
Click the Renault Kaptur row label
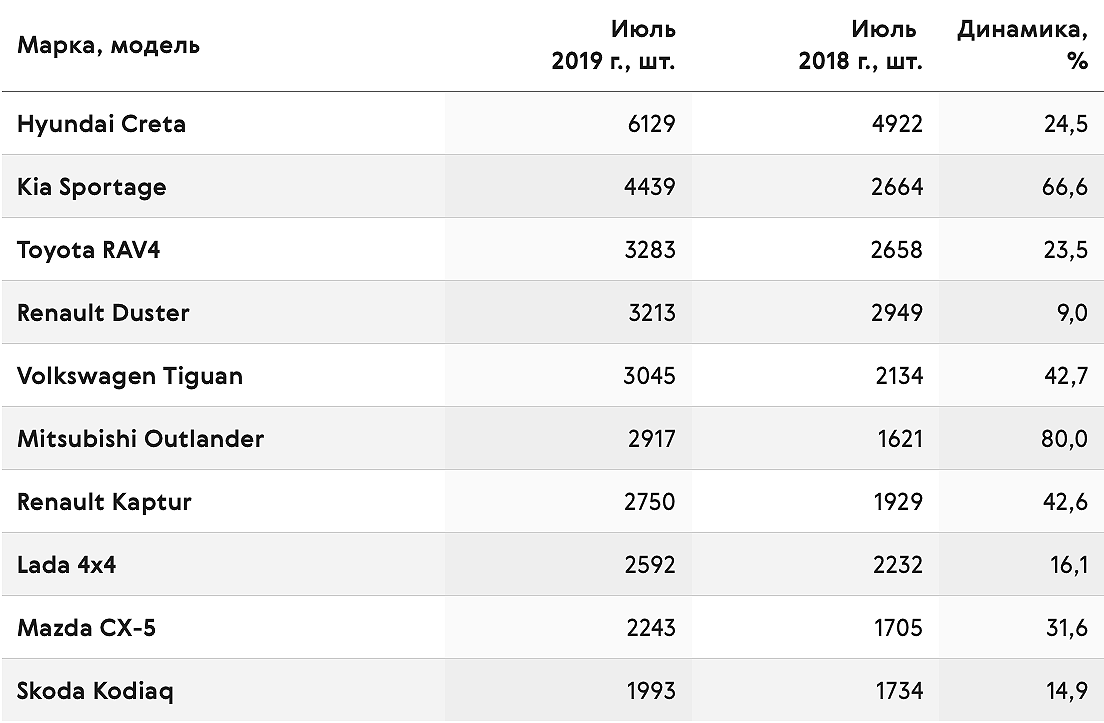[104, 503]
